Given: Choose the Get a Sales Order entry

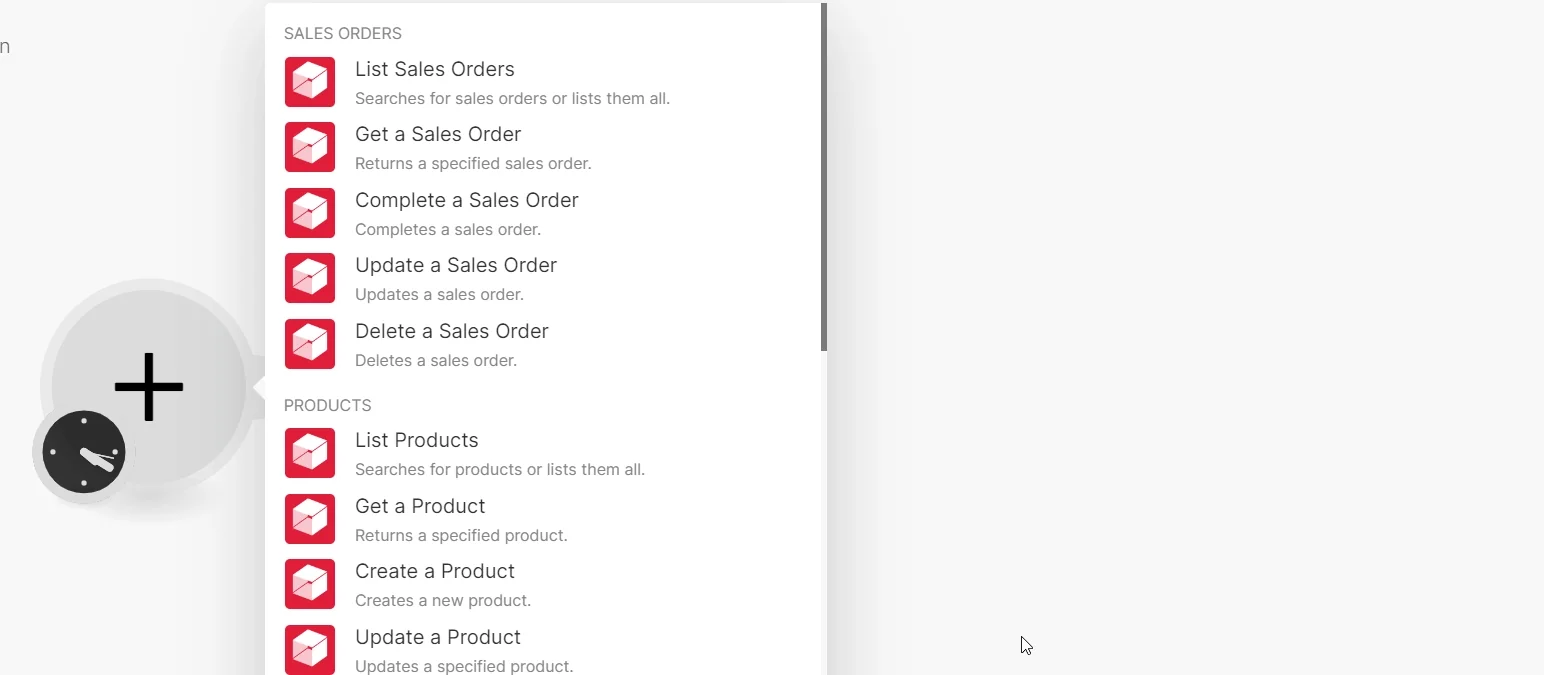Looking at the screenshot, I should coord(543,147).
